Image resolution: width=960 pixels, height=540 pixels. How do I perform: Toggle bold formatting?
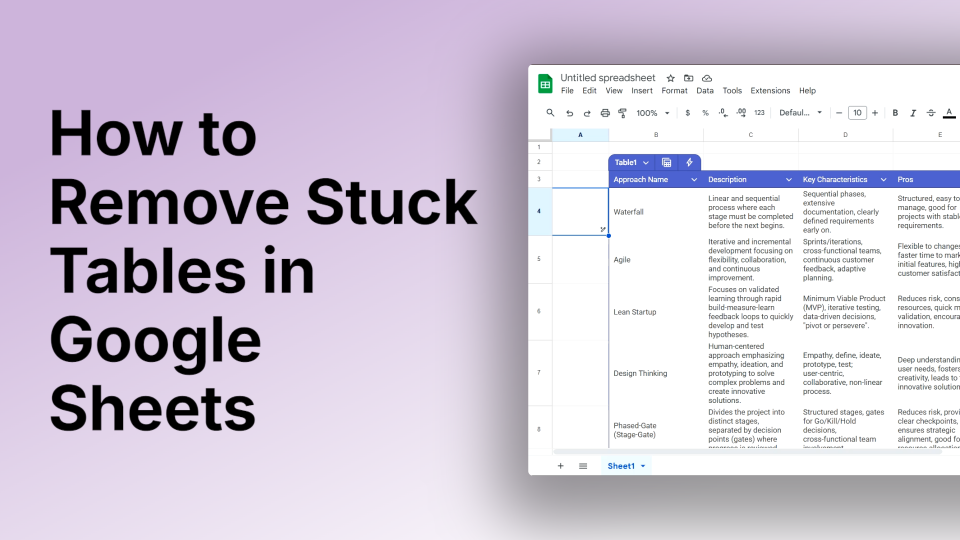[x=895, y=113]
